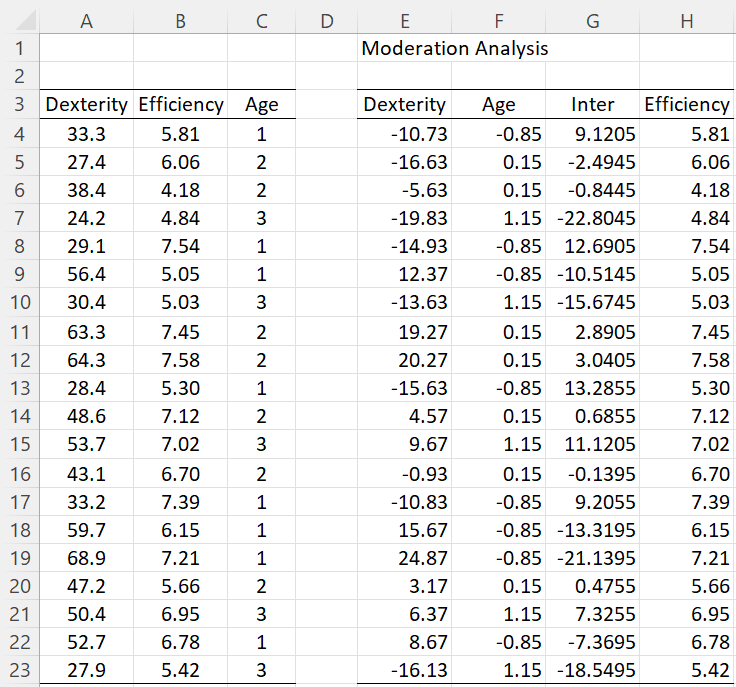
Task: Select the Dexterity header in column A
Action: [x=86, y=104]
